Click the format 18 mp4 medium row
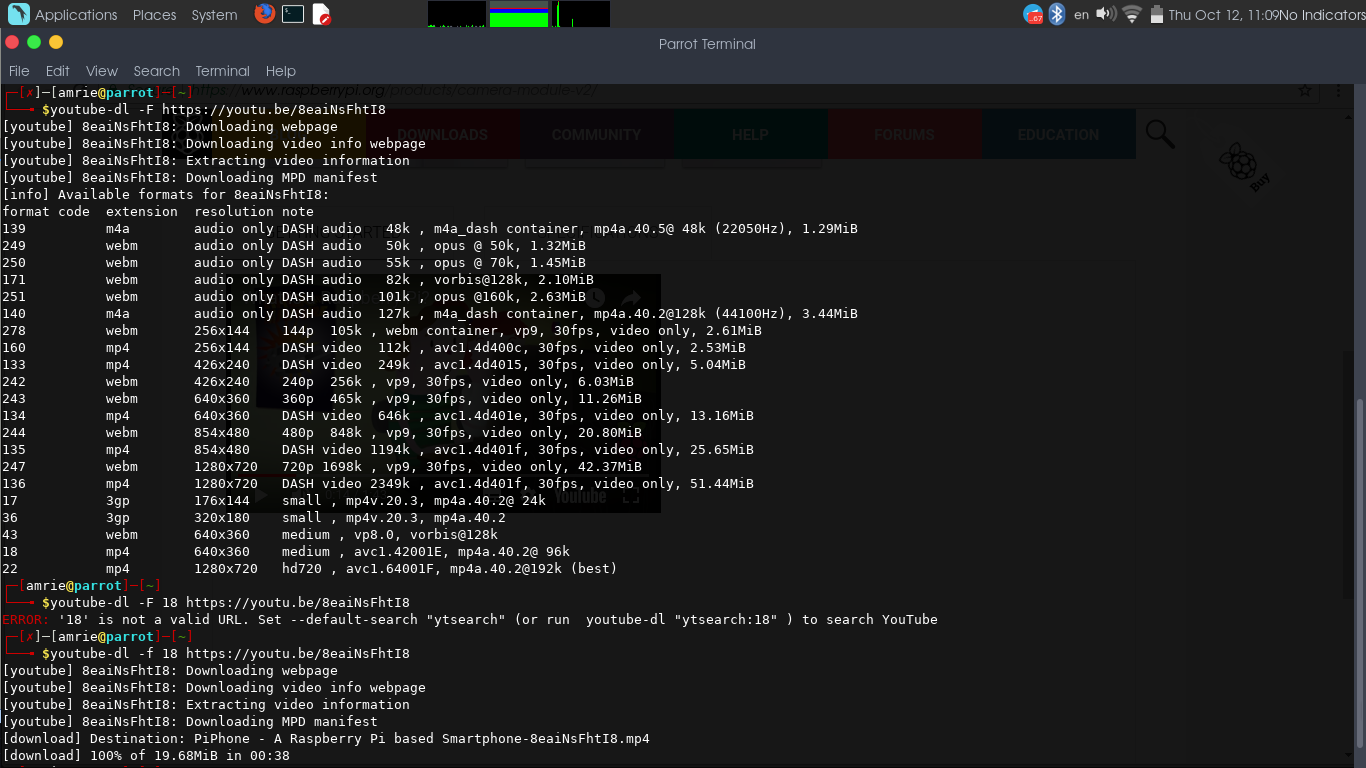Screen dimensions: 1366x768 tap(286, 552)
